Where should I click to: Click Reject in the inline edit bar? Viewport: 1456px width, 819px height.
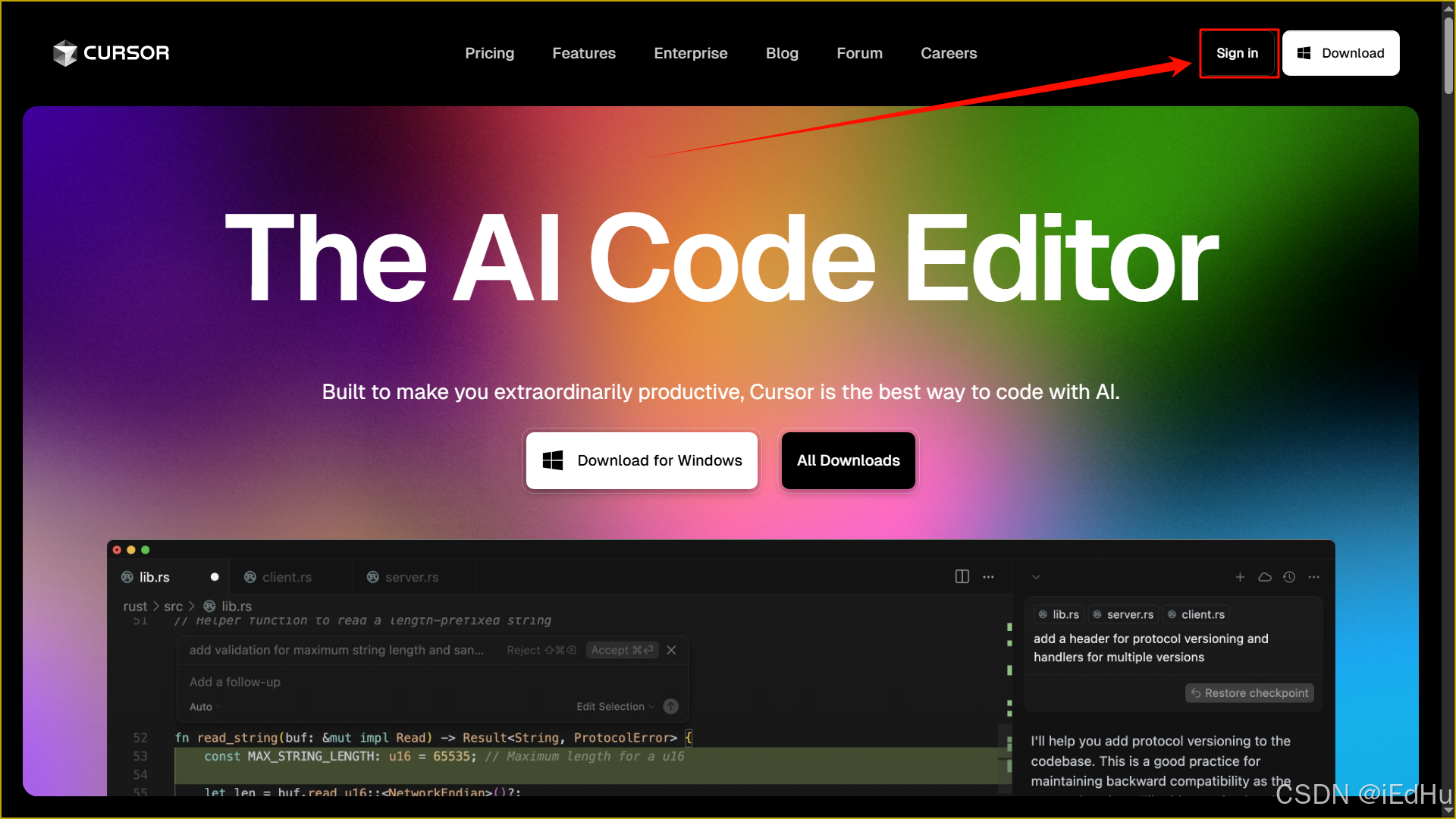click(x=541, y=650)
